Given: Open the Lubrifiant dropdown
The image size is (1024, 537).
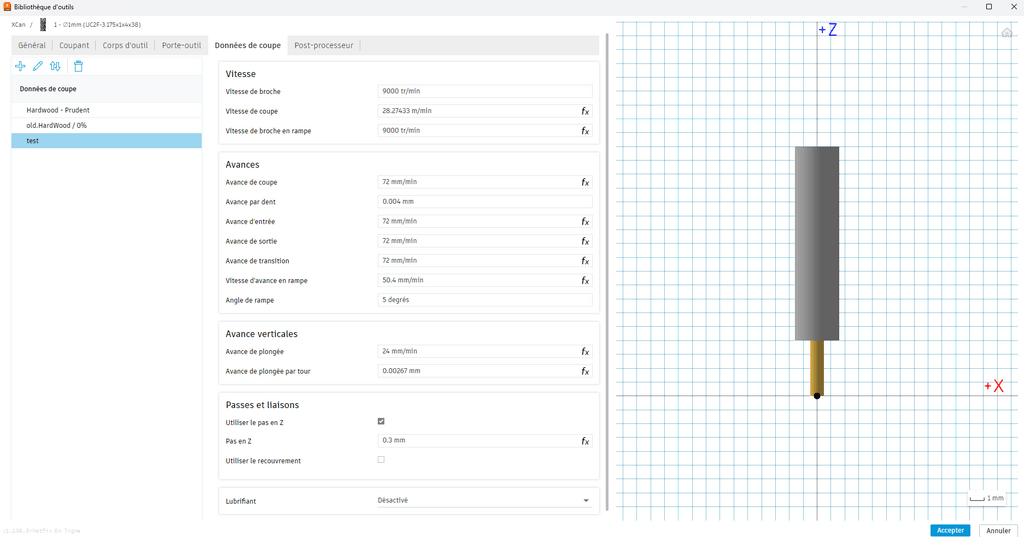Looking at the screenshot, I should 484,500.
